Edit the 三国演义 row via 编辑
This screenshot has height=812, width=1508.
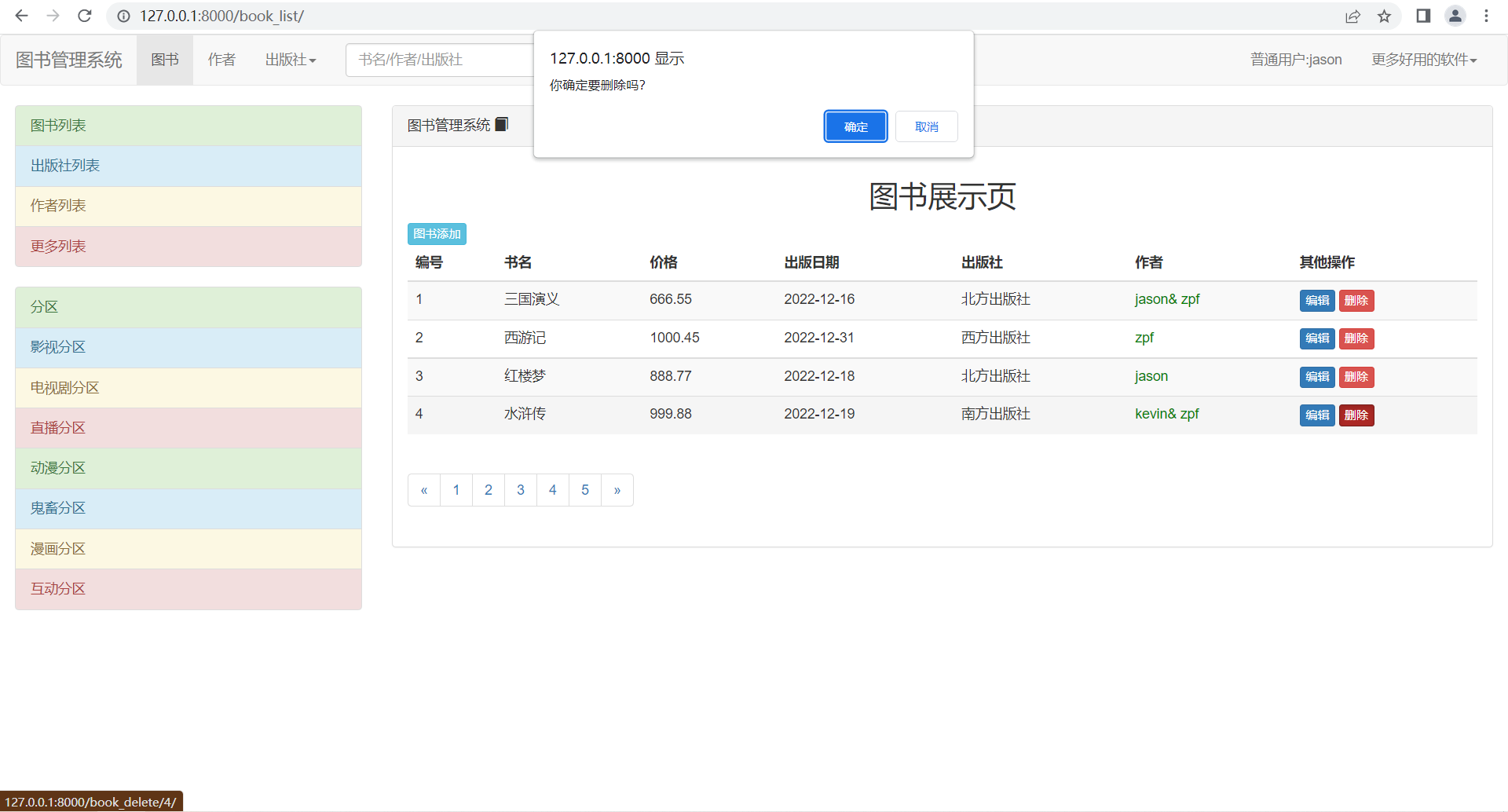pyautogui.click(x=1317, y=300)
